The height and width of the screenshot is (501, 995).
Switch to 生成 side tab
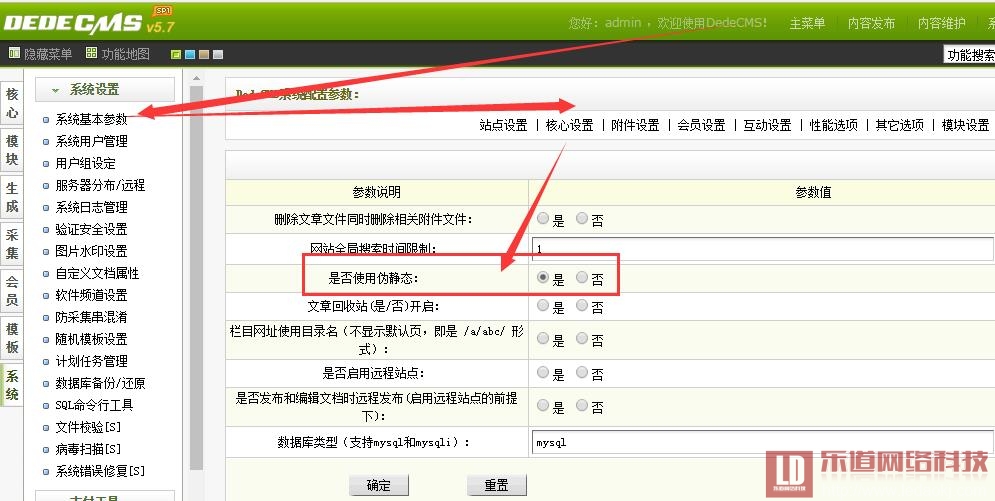(x=11, y=197)
